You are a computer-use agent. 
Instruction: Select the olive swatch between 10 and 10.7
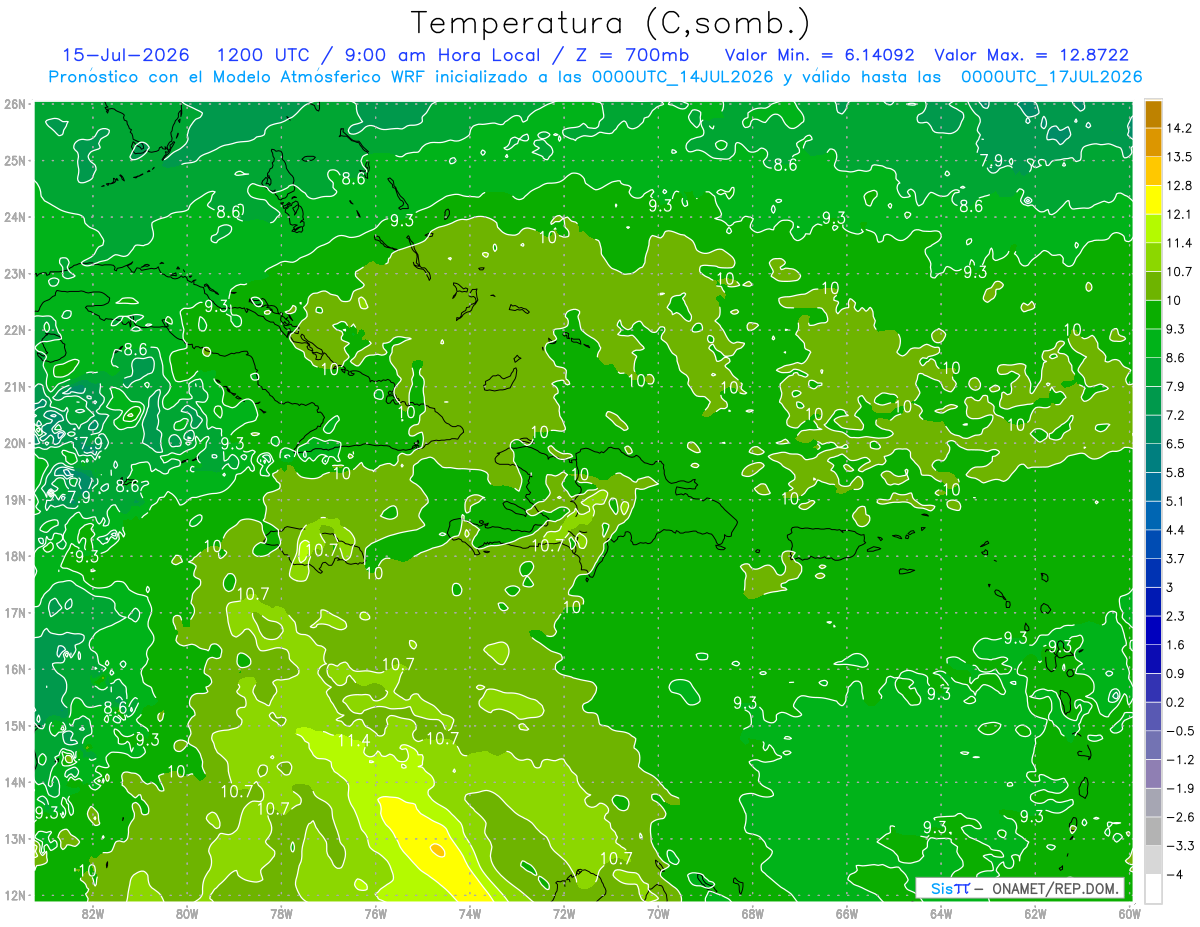pos(1153,285)
